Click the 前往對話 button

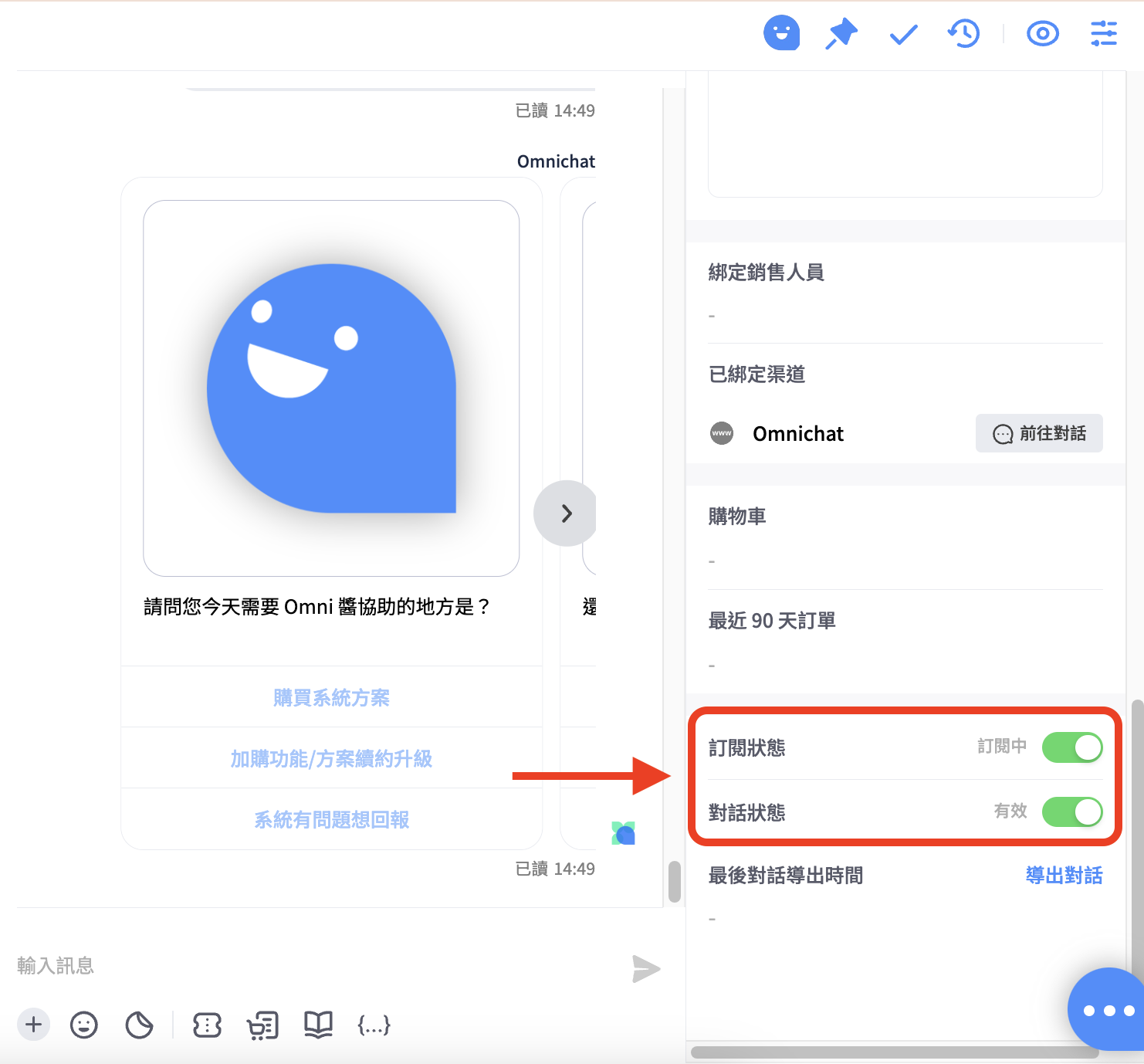tap(1039, 433)
